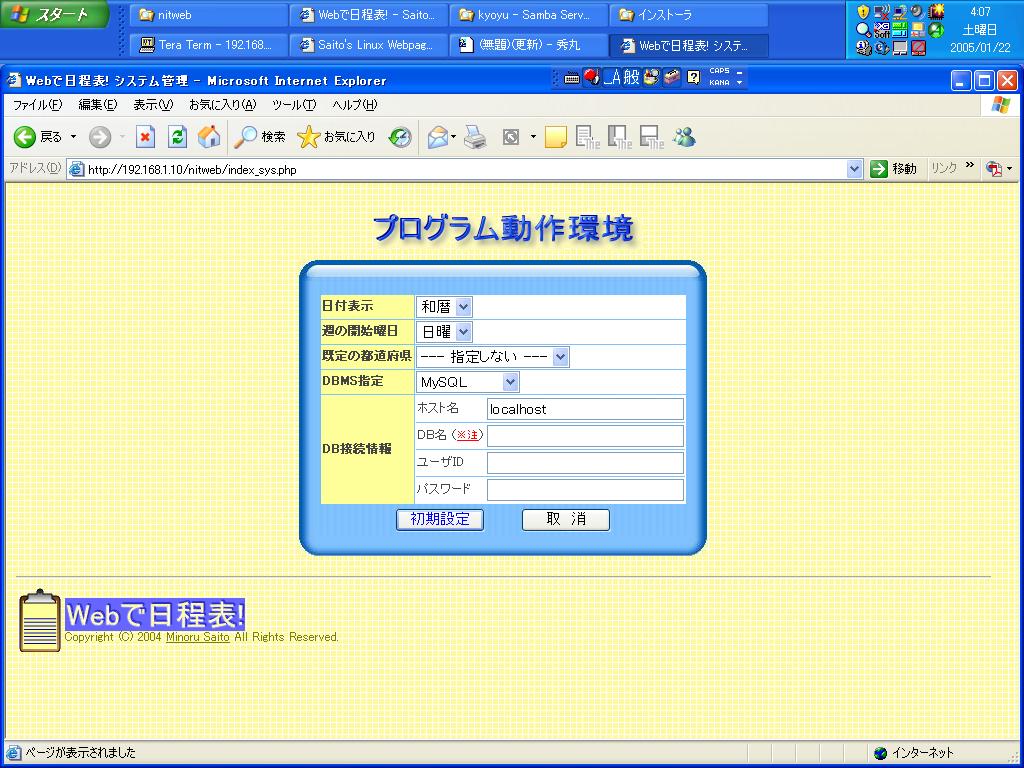Open the DBMS指定 MySQL dropdown
Image resolution: width=1024 pixels, height=768 pixels.
point(468,382)
